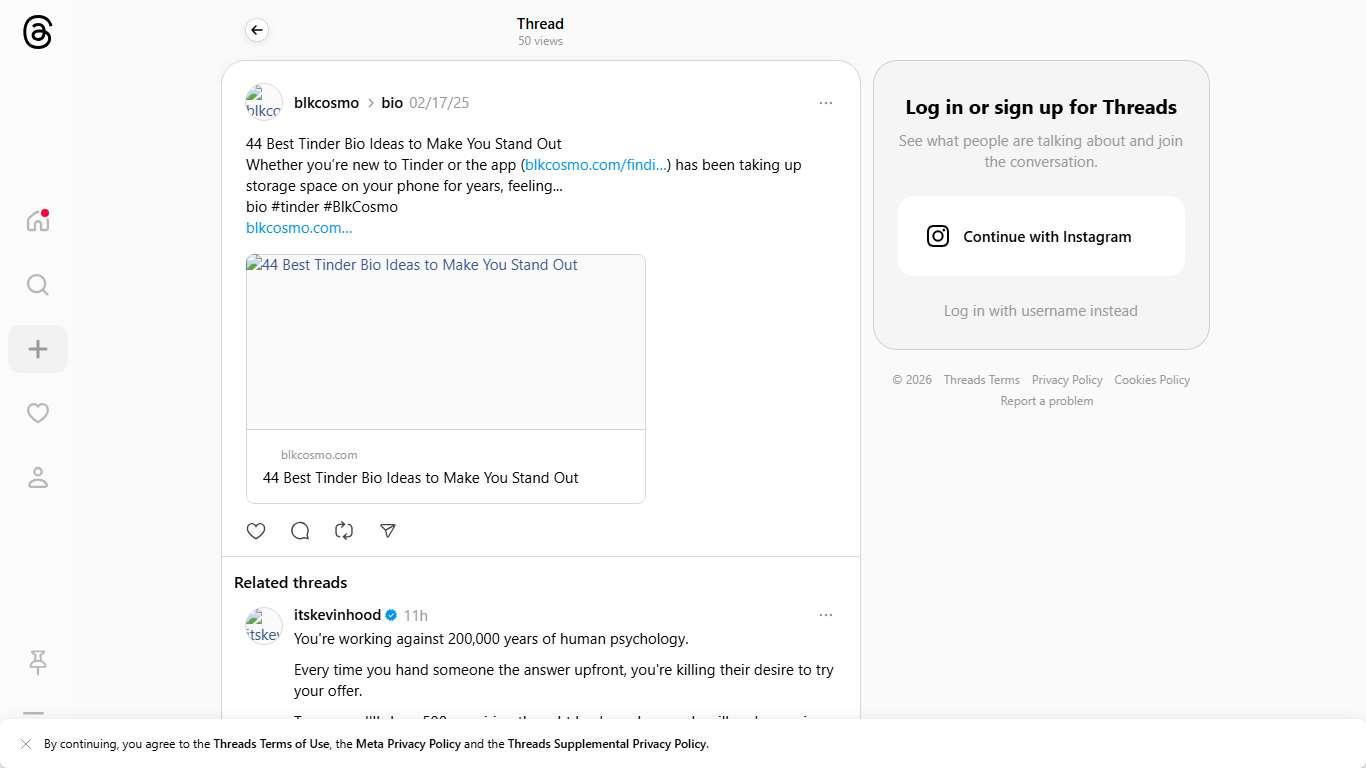Screen dimensions: 1366x768
Task: Click the pin icon in sidebar
Action: [x=38, y=661]
